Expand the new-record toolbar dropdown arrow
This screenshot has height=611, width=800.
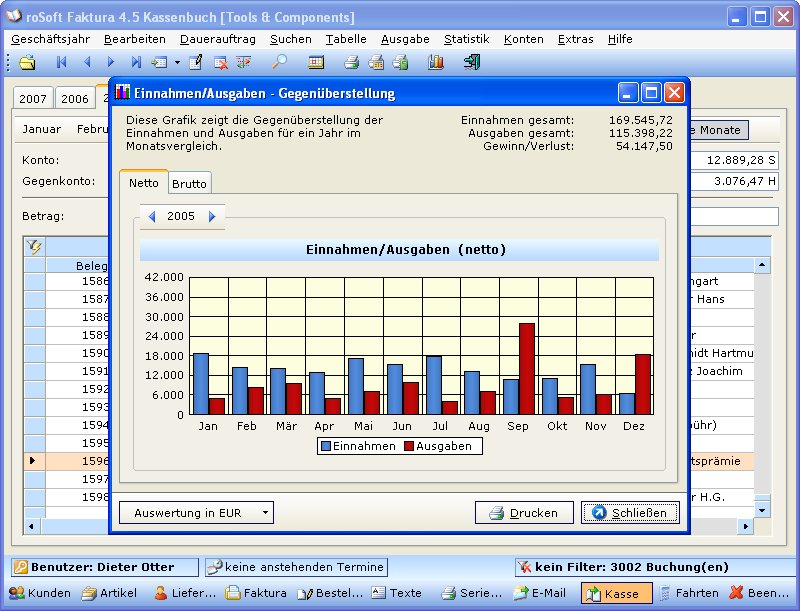[x=177, y=62]
